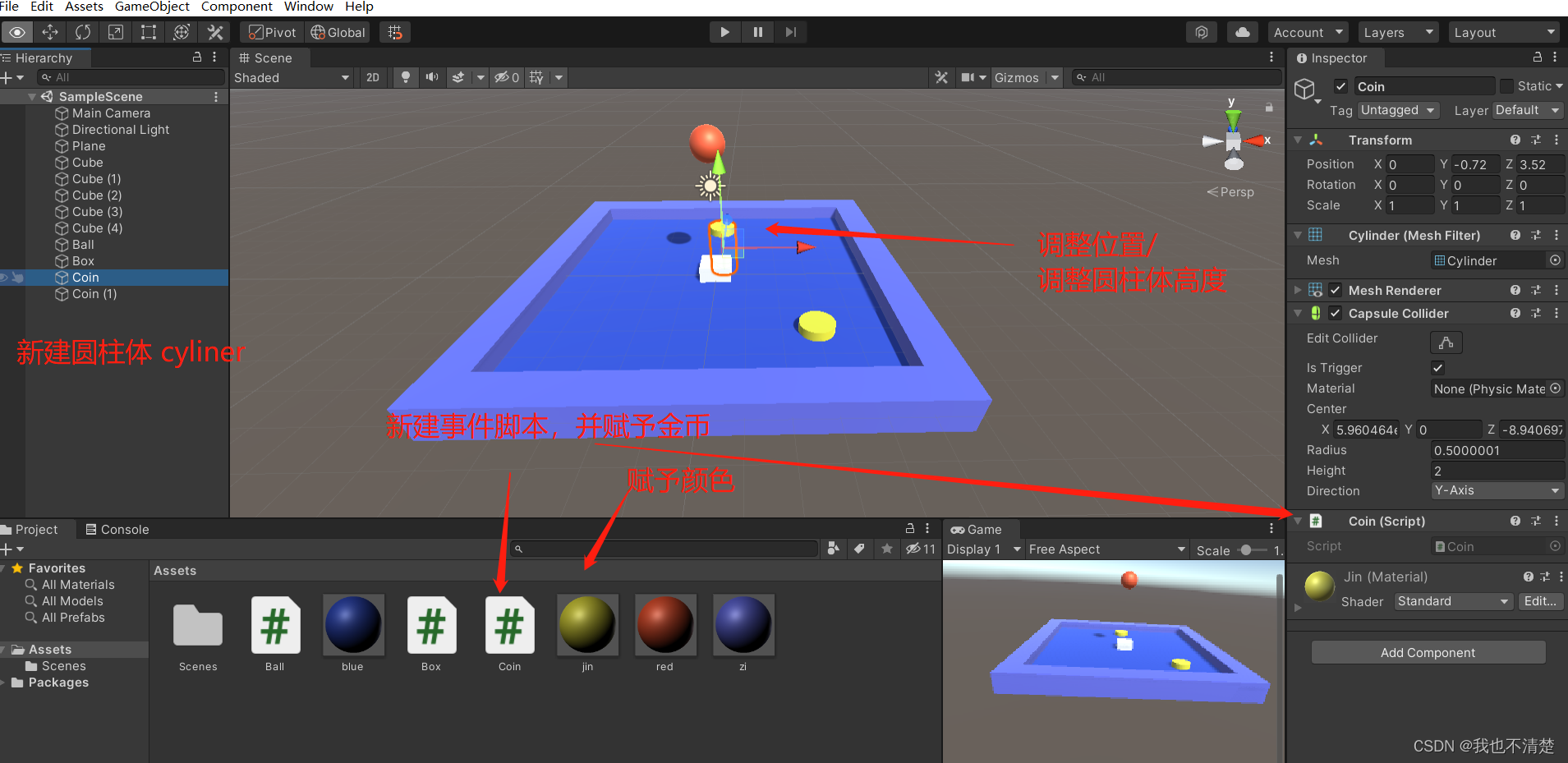
Task: Open custom editor tools icon
Action: (215, 32)
